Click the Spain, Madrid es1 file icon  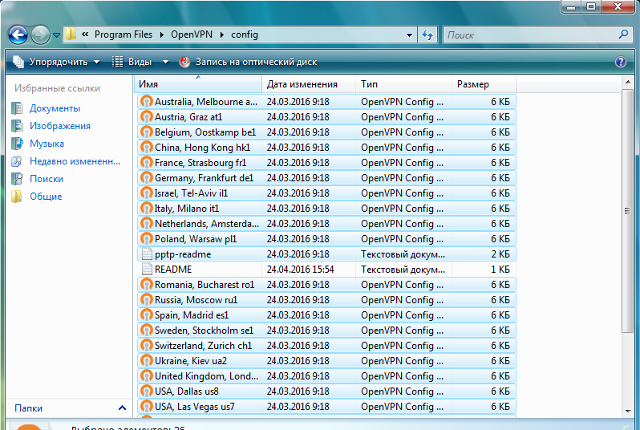pyautogui.click(x=146, y=315)
